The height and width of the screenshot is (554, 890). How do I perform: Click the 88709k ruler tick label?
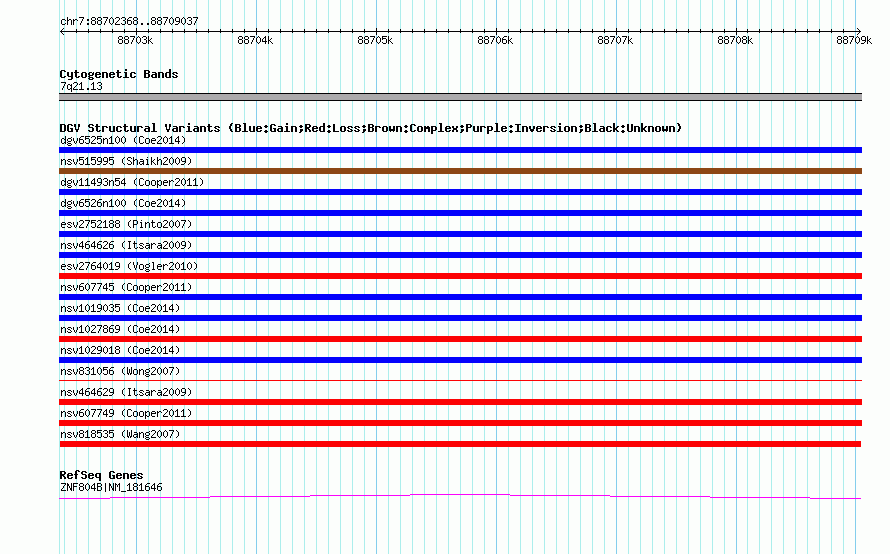coord(854,40)
